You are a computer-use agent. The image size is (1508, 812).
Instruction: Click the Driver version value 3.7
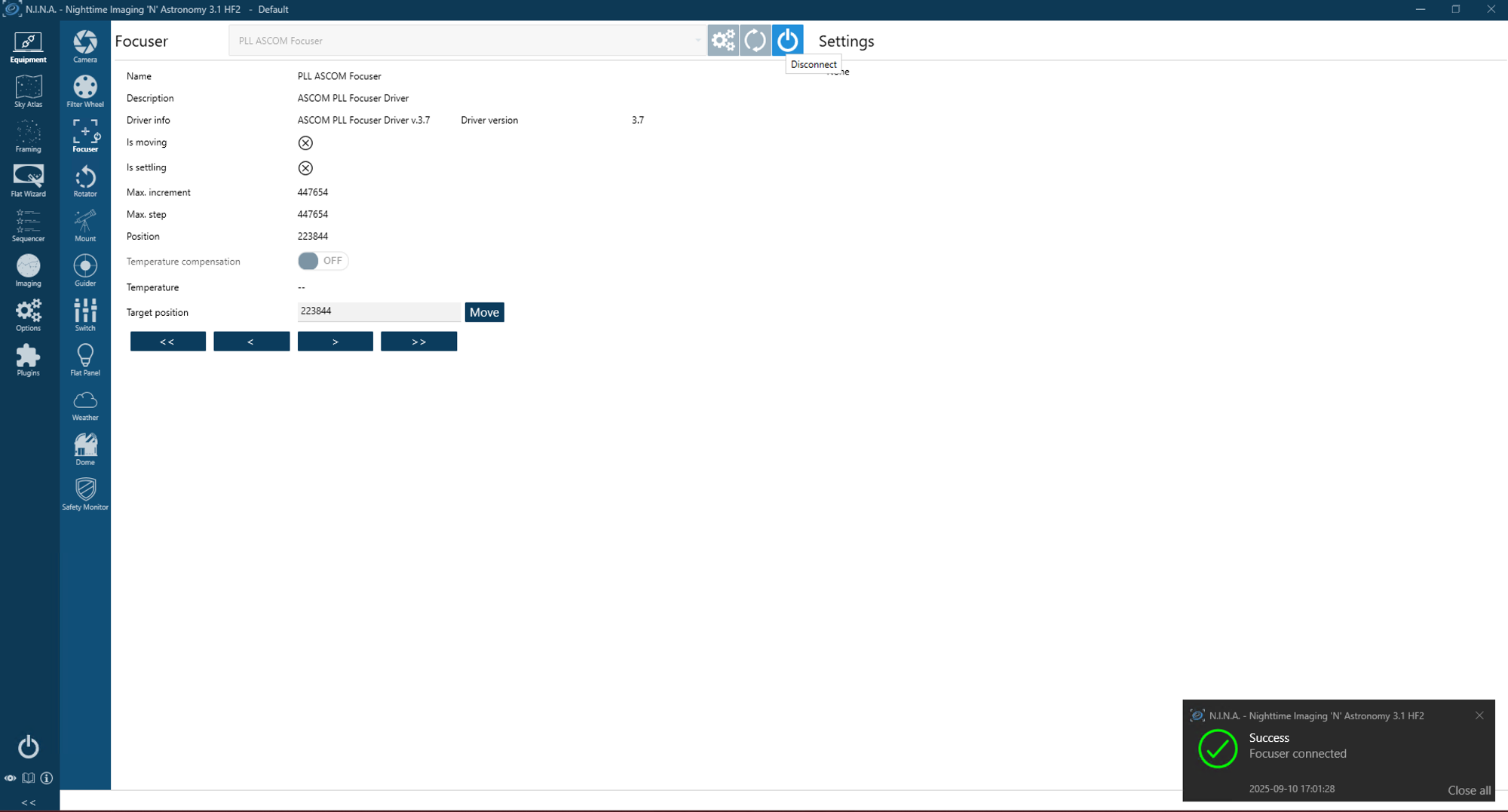click(638, 120)
